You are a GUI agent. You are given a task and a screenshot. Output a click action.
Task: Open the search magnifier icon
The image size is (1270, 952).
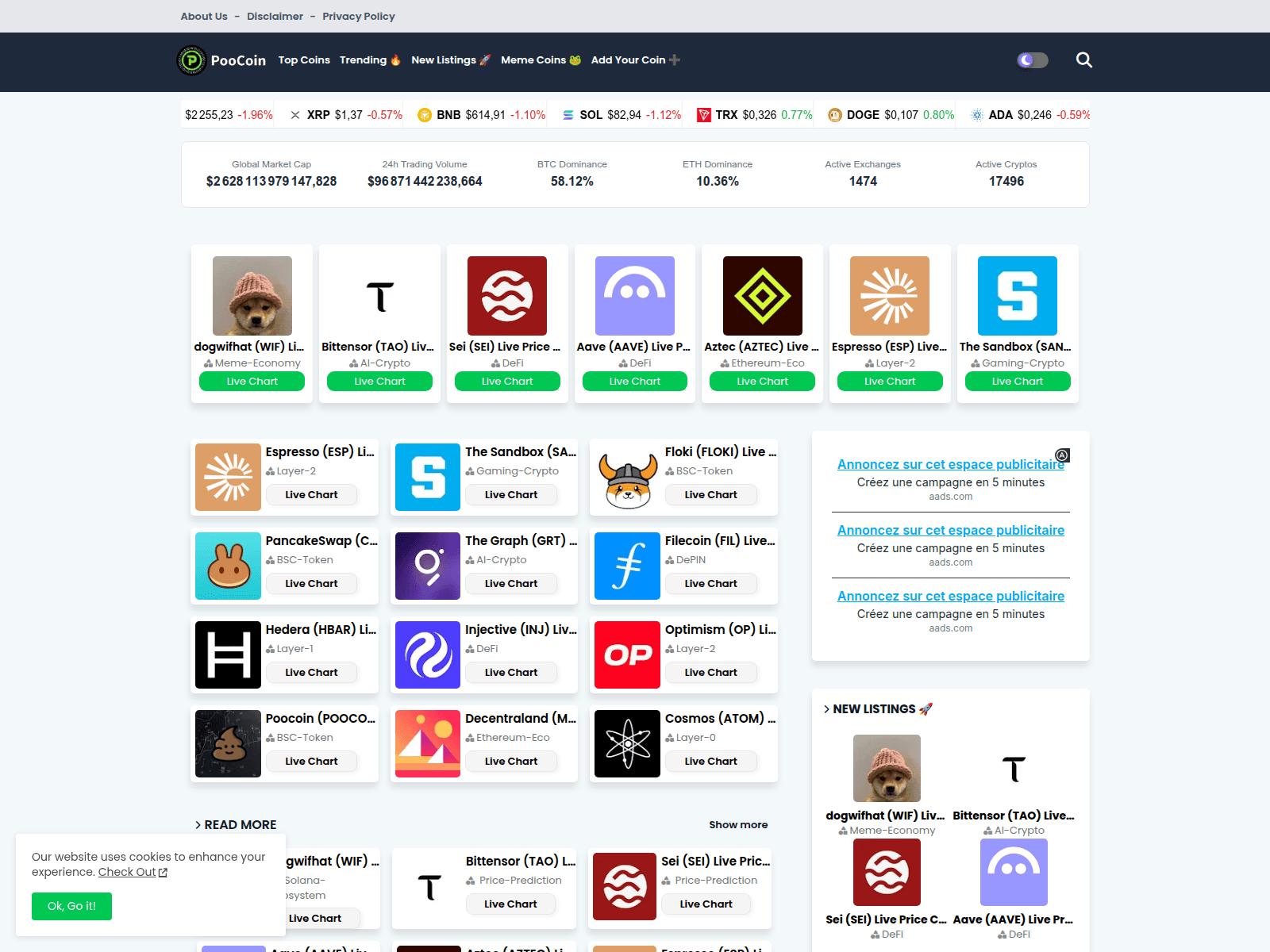pyautogui.click(x=1083, y=60)
